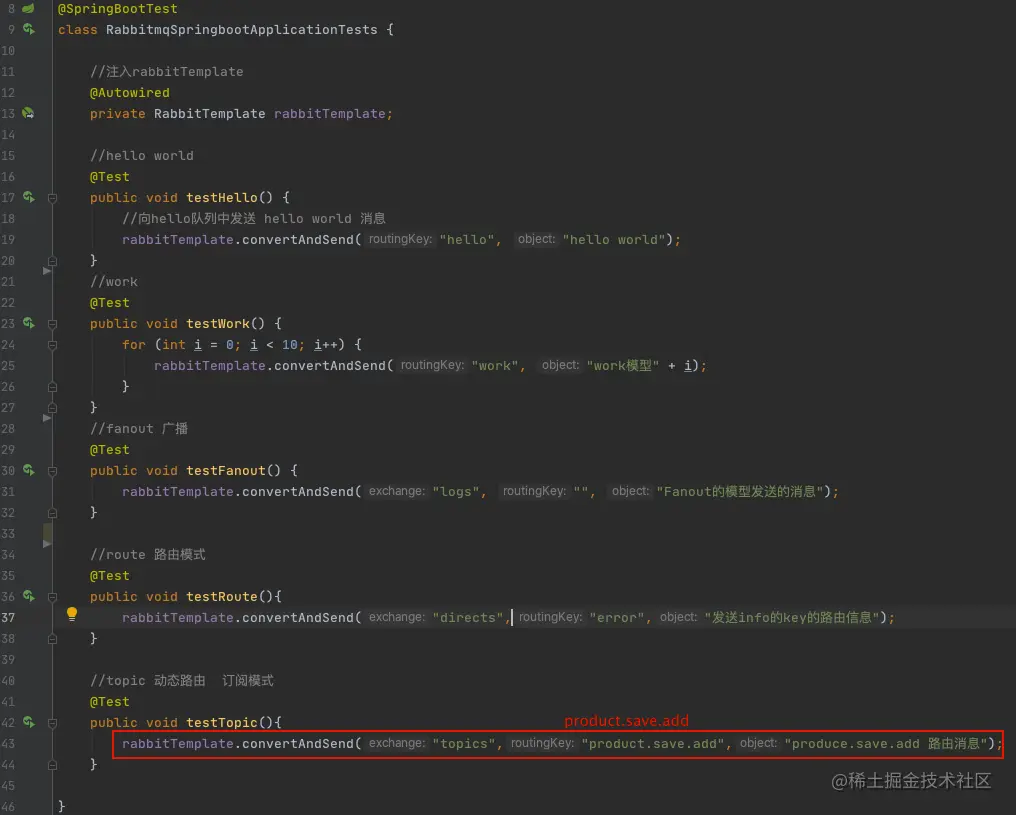This screenshot has width=1016, height=815.
Task: Click testWork closing fold marker at line 27
Action: point(52,408)
